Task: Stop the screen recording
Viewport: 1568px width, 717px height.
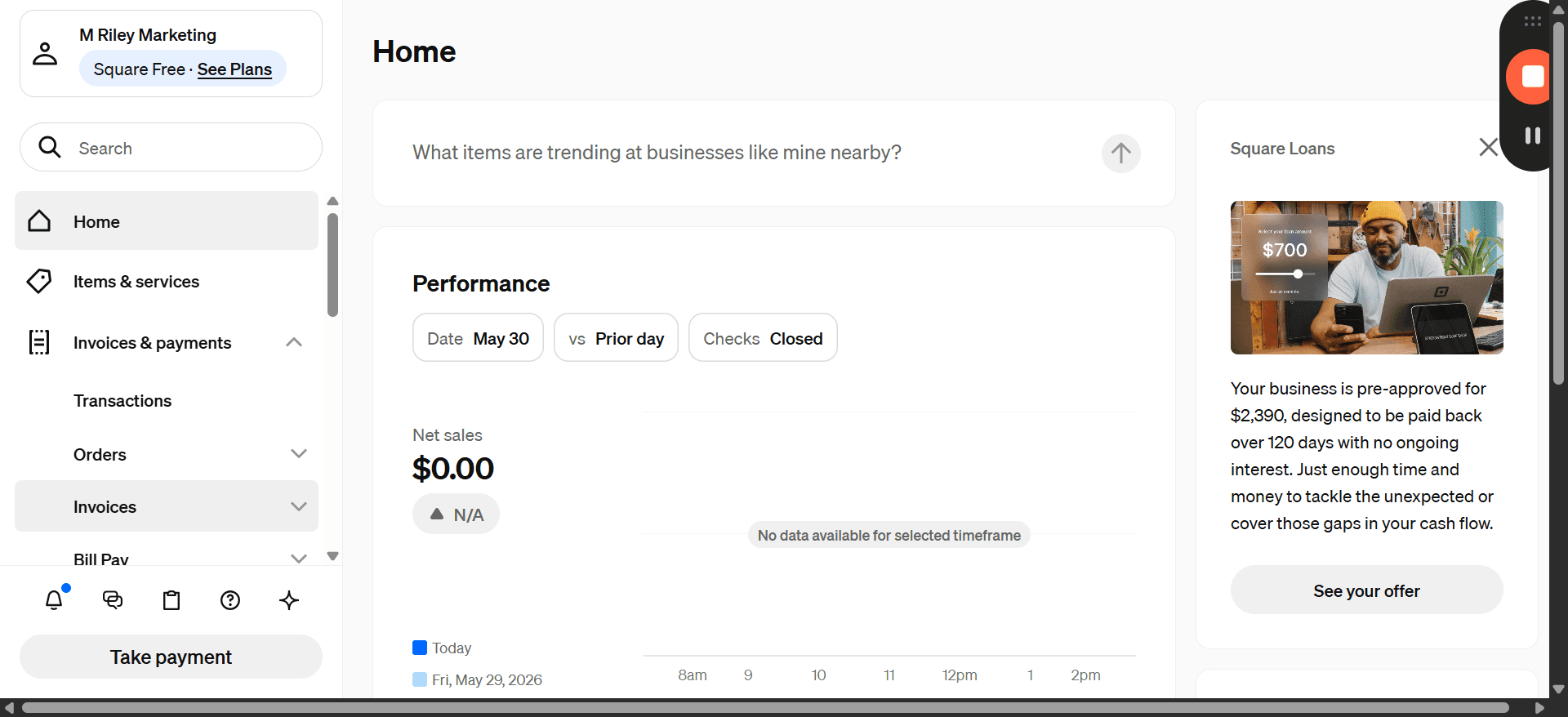Action: click(1531, 77)
